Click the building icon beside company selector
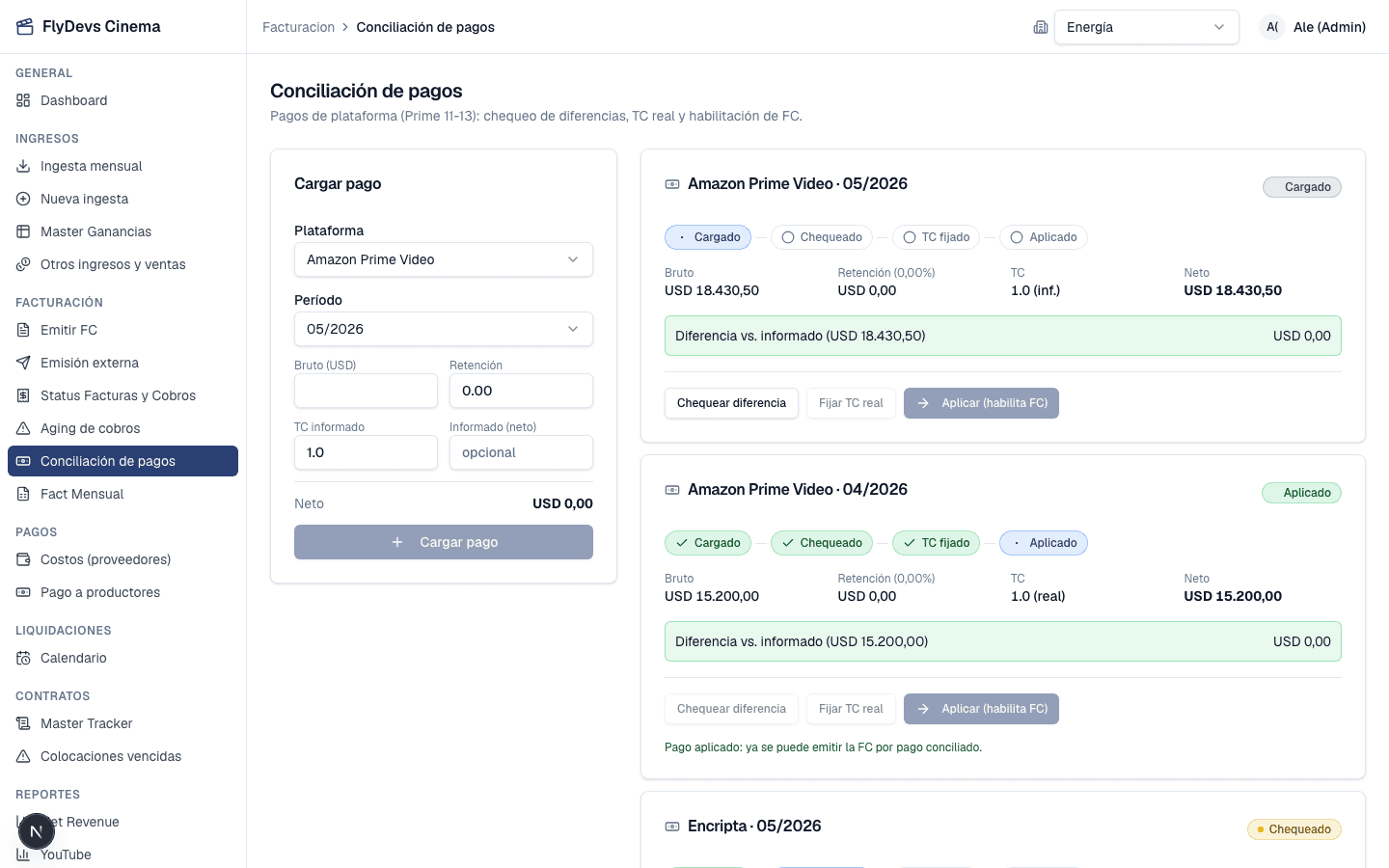 [x=1041, y=27]
